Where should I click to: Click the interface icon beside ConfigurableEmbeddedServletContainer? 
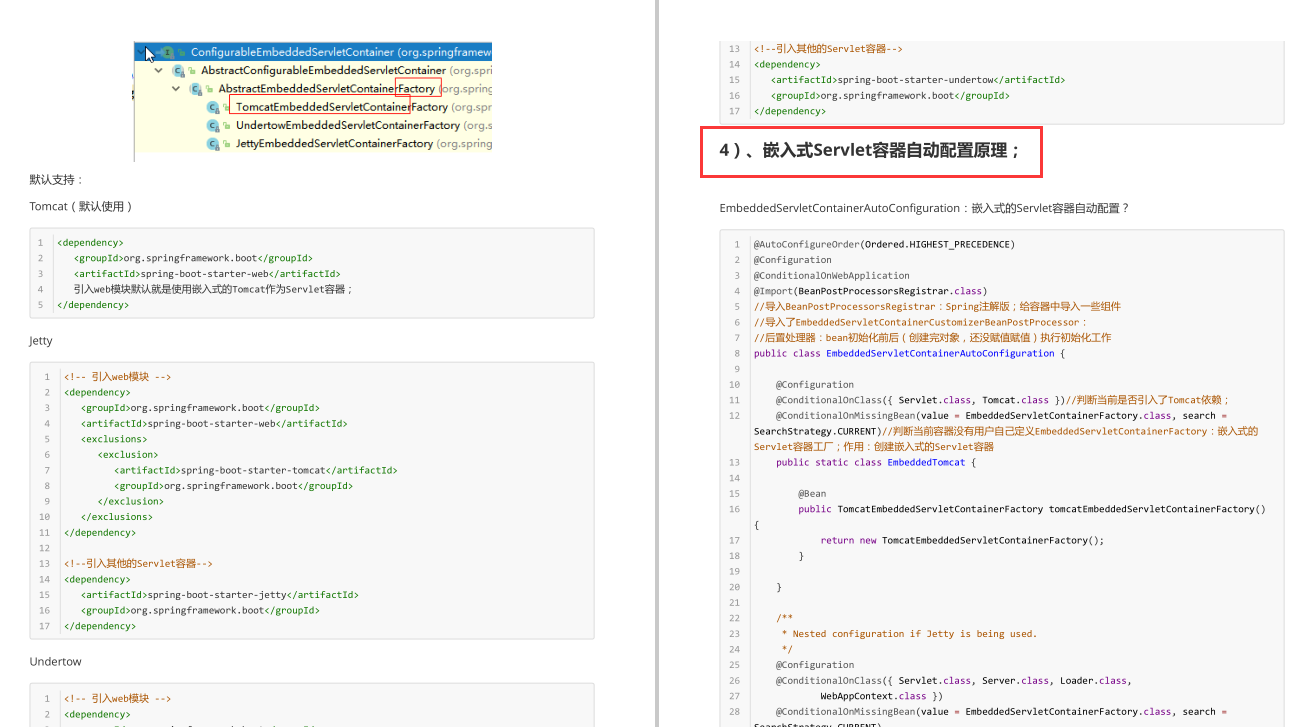pyautogui.click(x=167, y=52)
